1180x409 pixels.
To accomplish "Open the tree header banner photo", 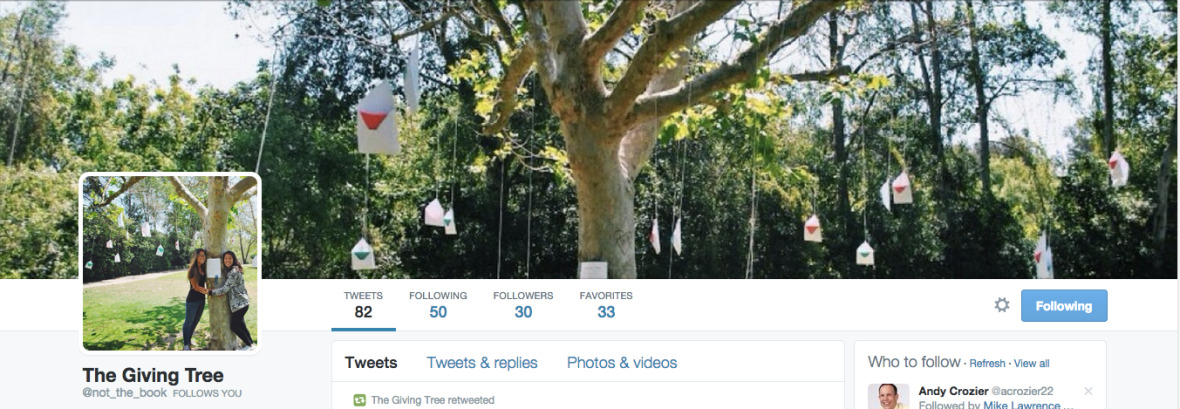I will (590, 139).
